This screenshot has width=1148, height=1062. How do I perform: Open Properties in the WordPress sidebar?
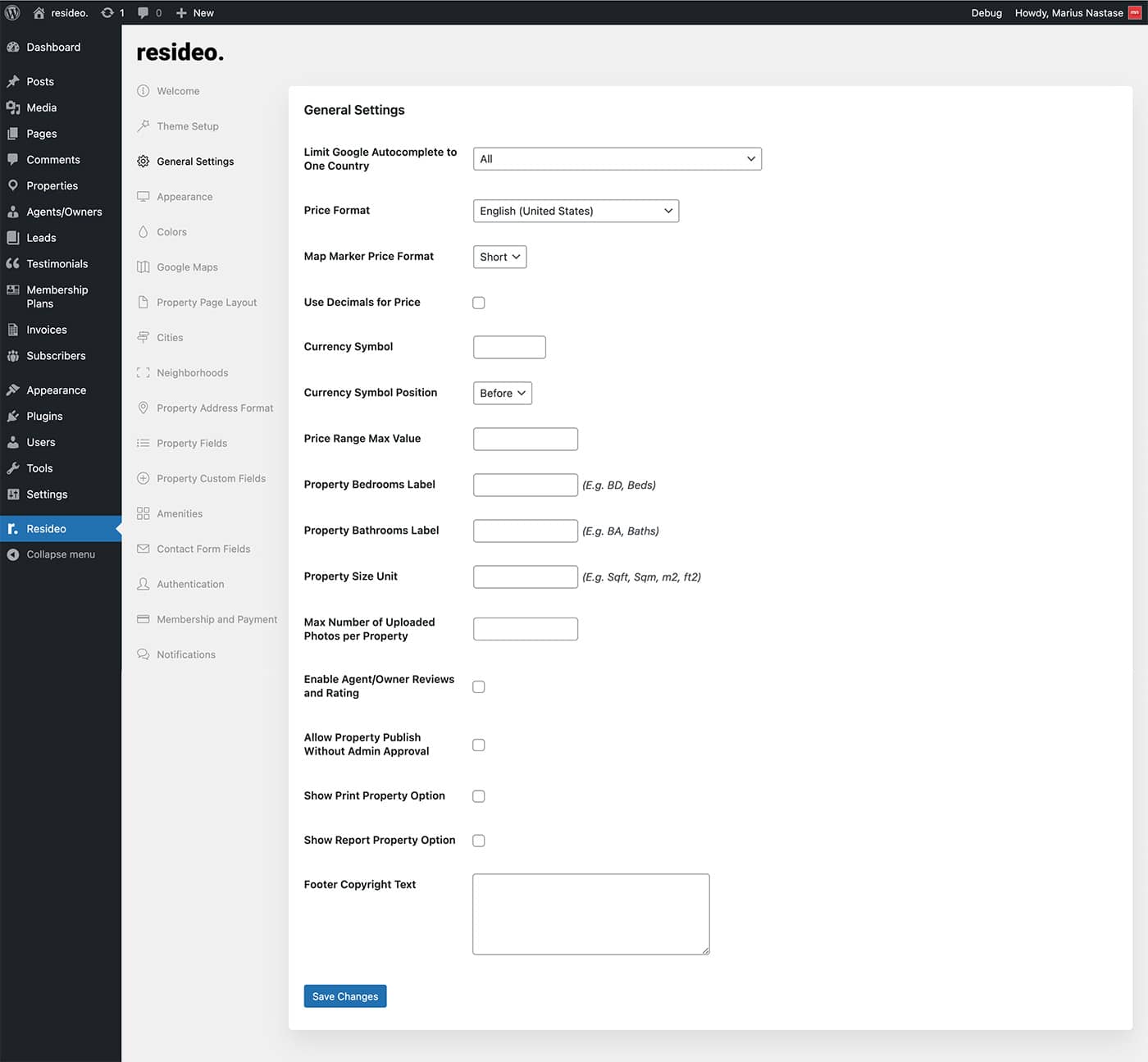52,185
